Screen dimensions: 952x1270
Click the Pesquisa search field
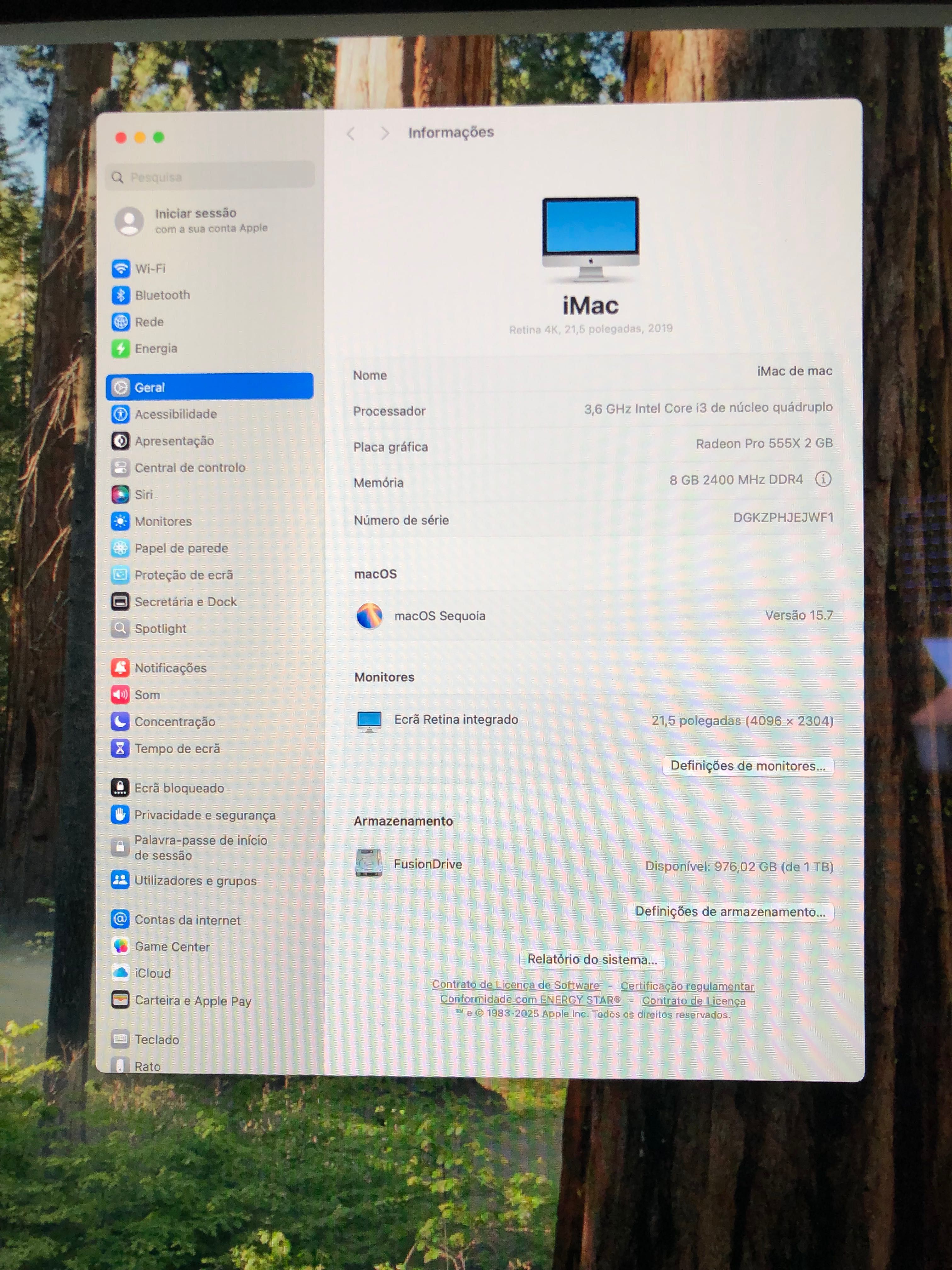[210, 177]
